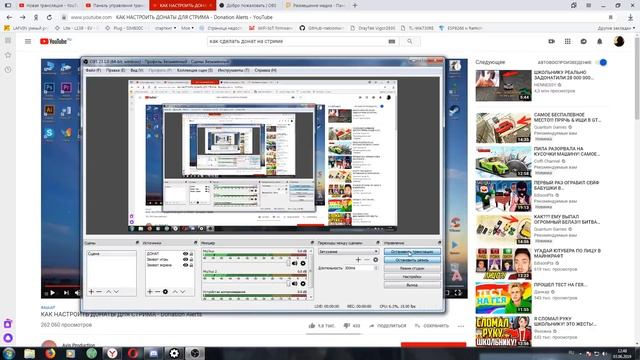Open the OBS Правка menu
The image size is (640, 360).
116,70
